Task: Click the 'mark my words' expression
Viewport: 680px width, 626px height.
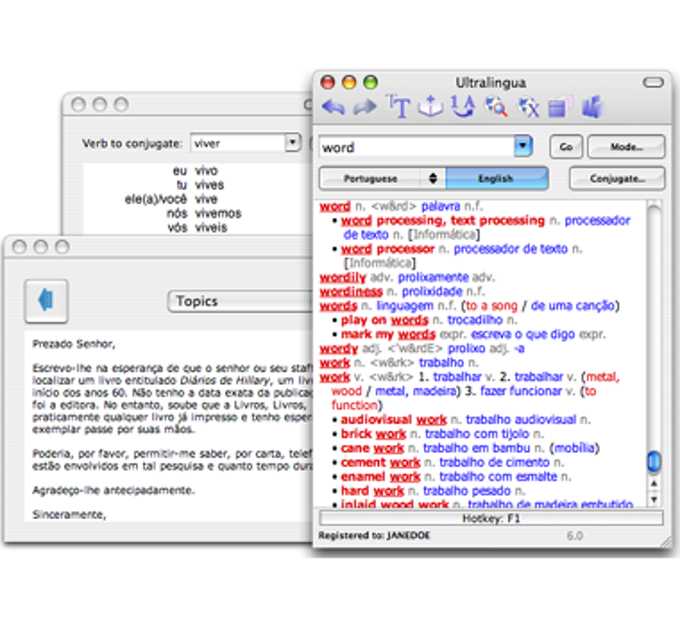Action: click(x=388, y=334)
